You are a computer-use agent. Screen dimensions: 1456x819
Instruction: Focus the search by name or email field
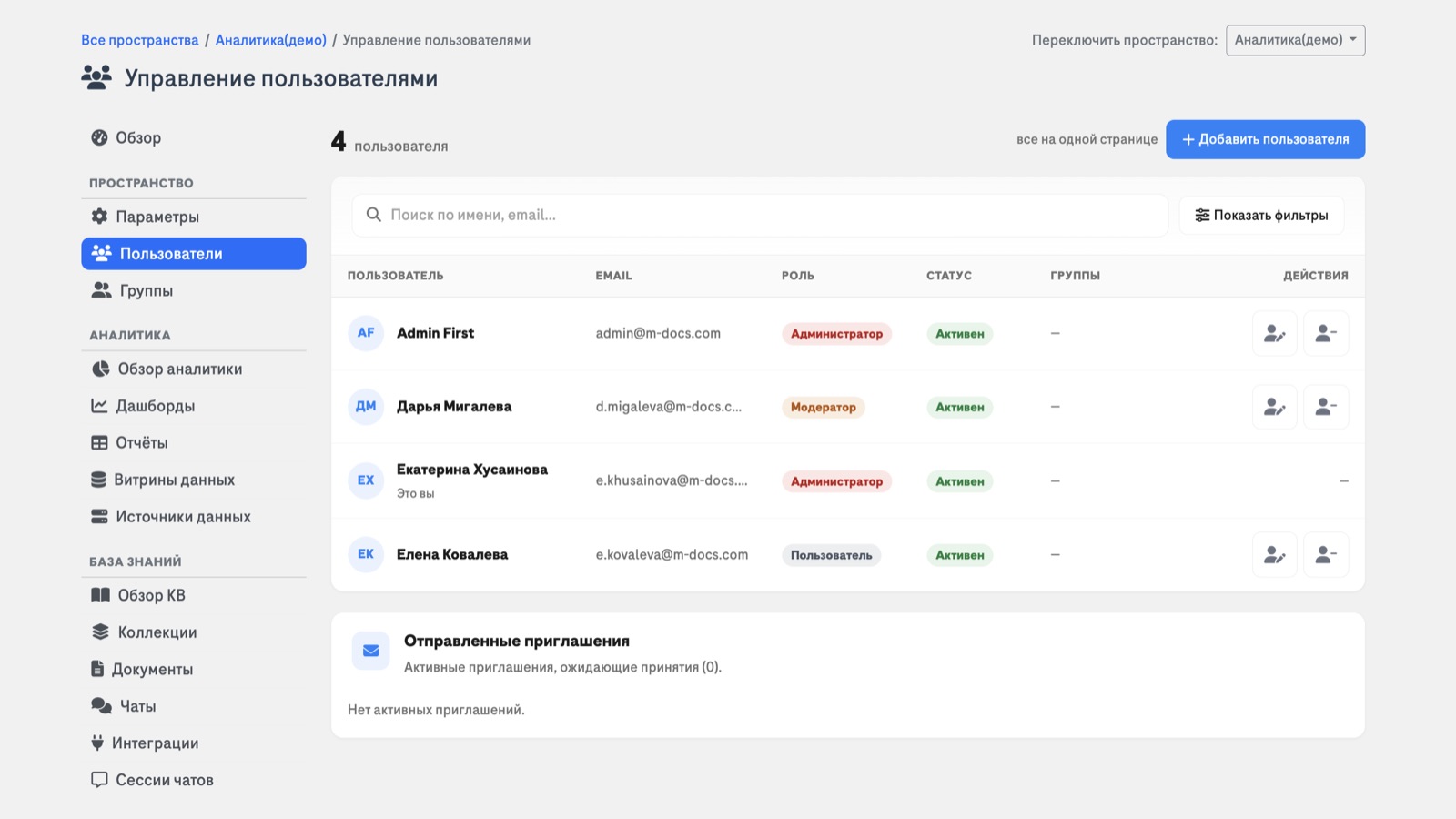760,216
